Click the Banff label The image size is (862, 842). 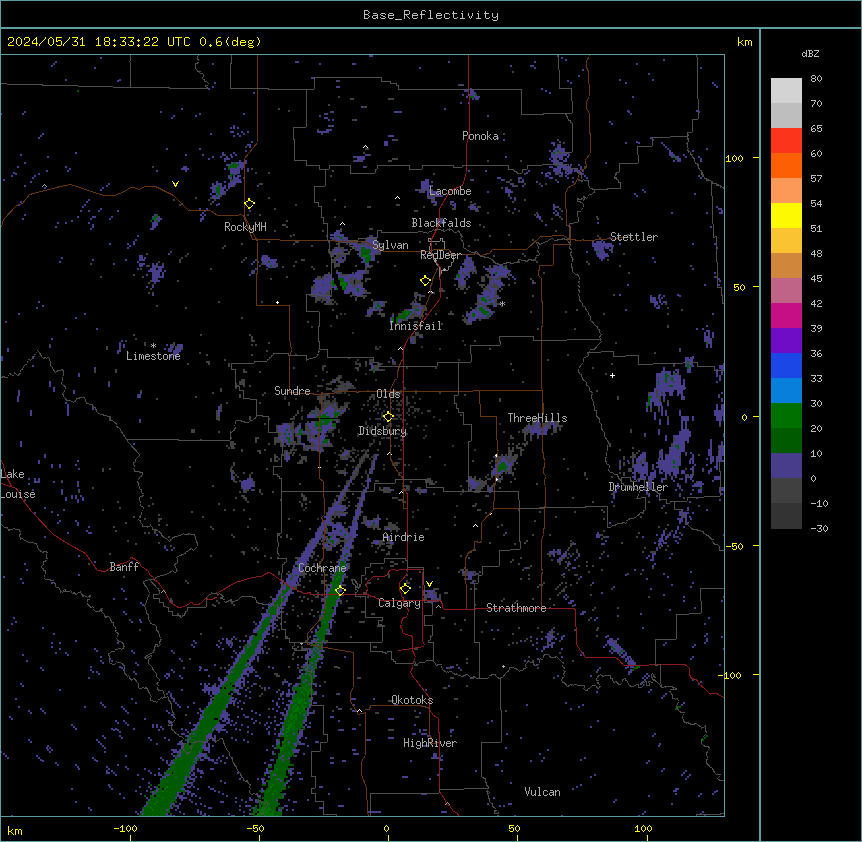pyautogui.click(x=124, y=567)
